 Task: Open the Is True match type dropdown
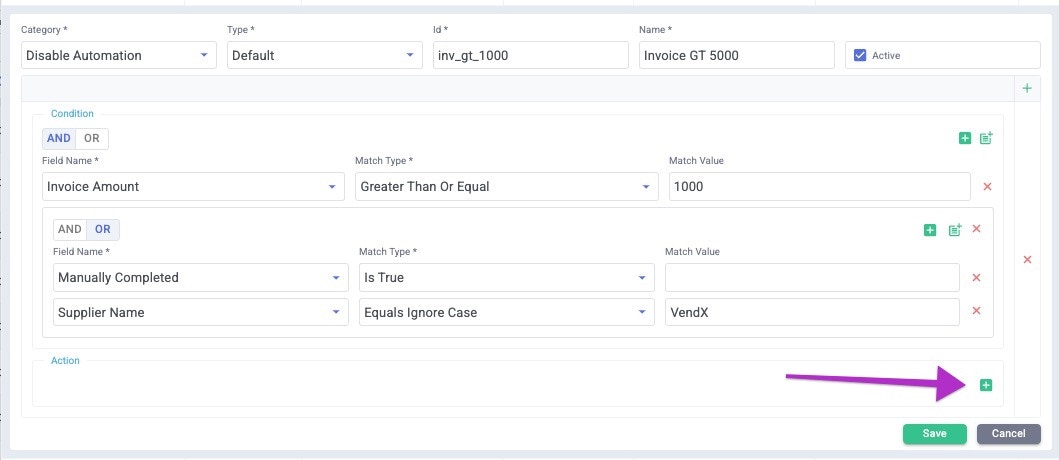507,278
